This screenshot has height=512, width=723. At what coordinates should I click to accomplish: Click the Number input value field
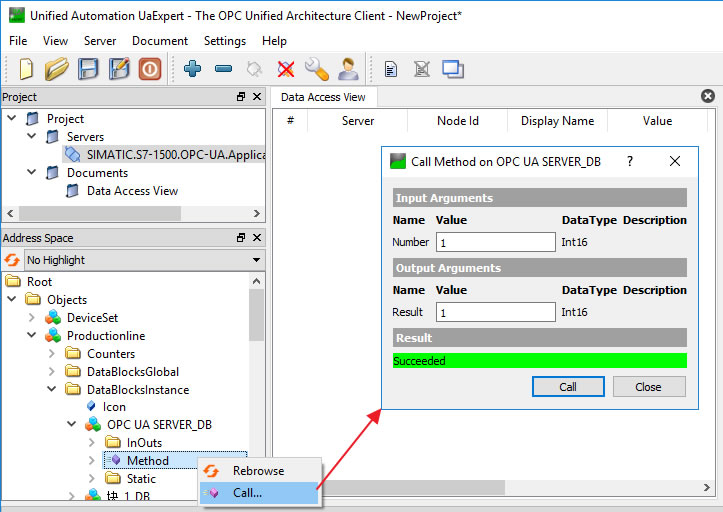coord(496,242)
